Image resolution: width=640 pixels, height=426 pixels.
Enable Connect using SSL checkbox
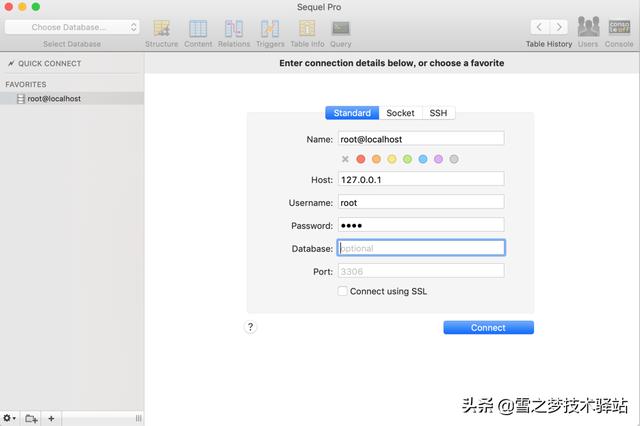pyautogui.click(x=342, y=291)
